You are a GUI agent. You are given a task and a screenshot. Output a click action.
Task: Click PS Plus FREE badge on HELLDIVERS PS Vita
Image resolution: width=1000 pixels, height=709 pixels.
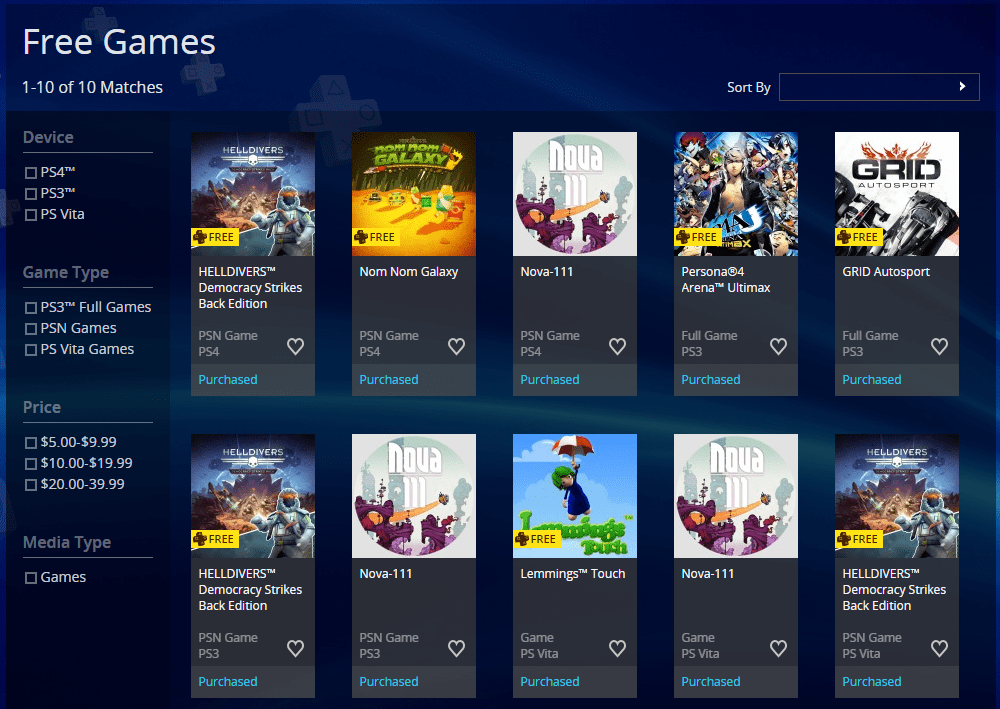(859, 539)
